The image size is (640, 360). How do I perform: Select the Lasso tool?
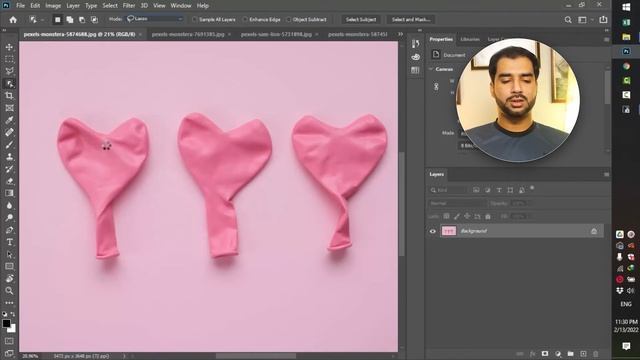point(9,71)
